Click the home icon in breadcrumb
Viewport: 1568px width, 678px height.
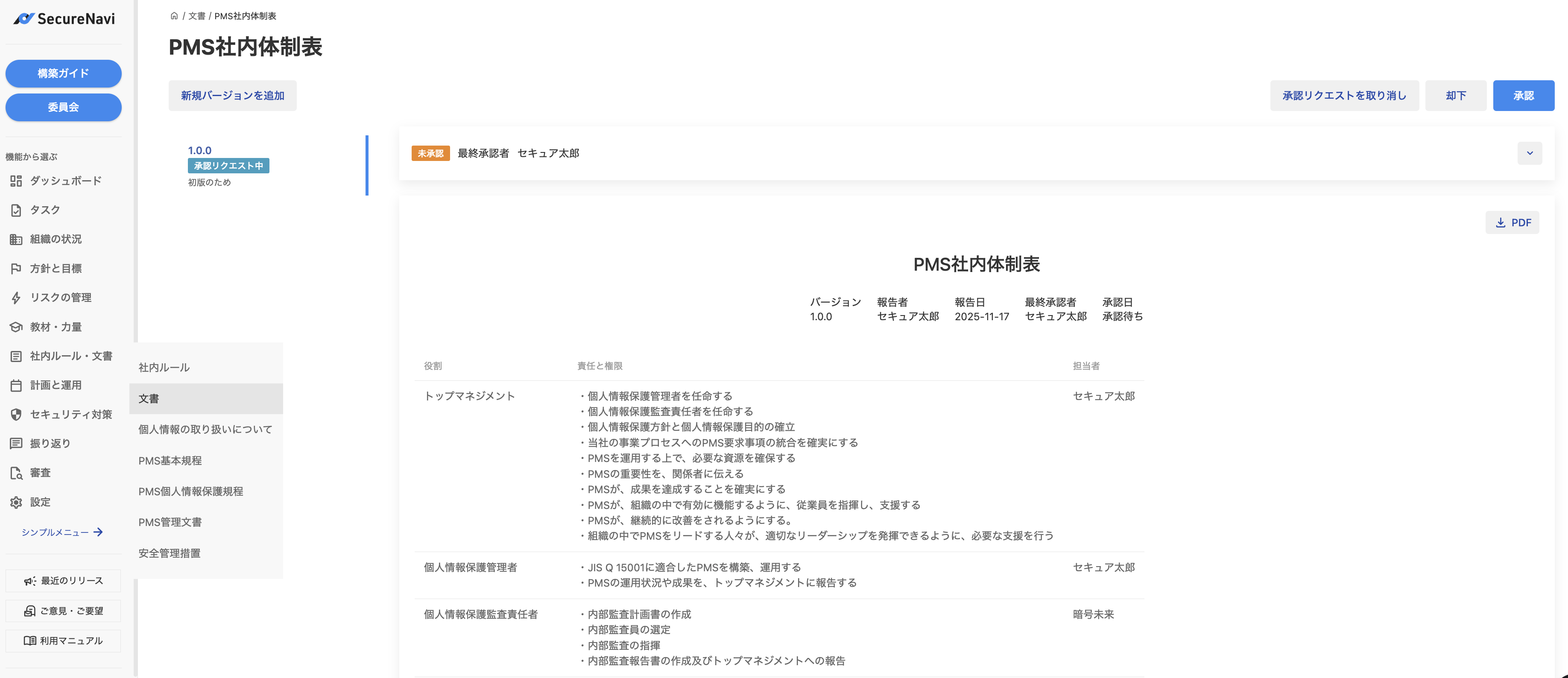coord(173,16)
